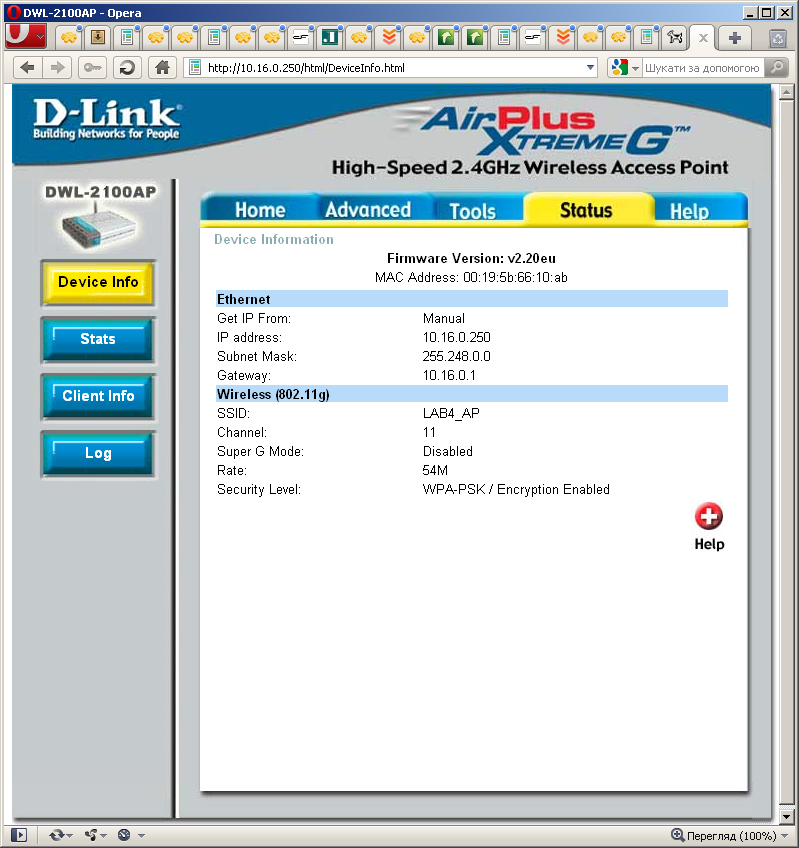
Task: Expand the address bar history dropdown
Action: [x=590, y=68]
